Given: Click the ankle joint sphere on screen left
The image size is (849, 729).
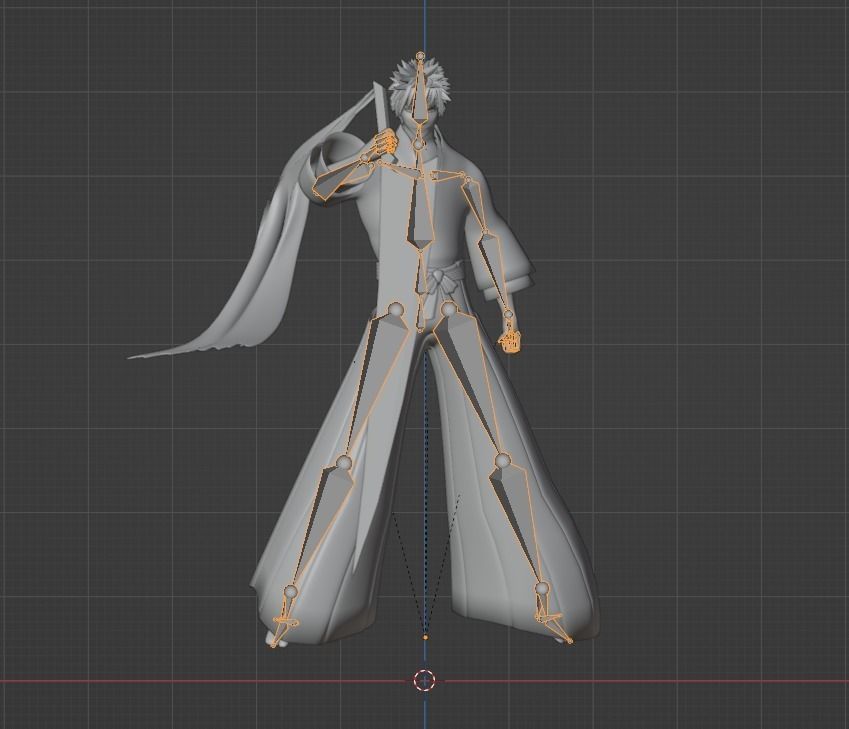Looking at the screenshot, I should coord(291,591).
